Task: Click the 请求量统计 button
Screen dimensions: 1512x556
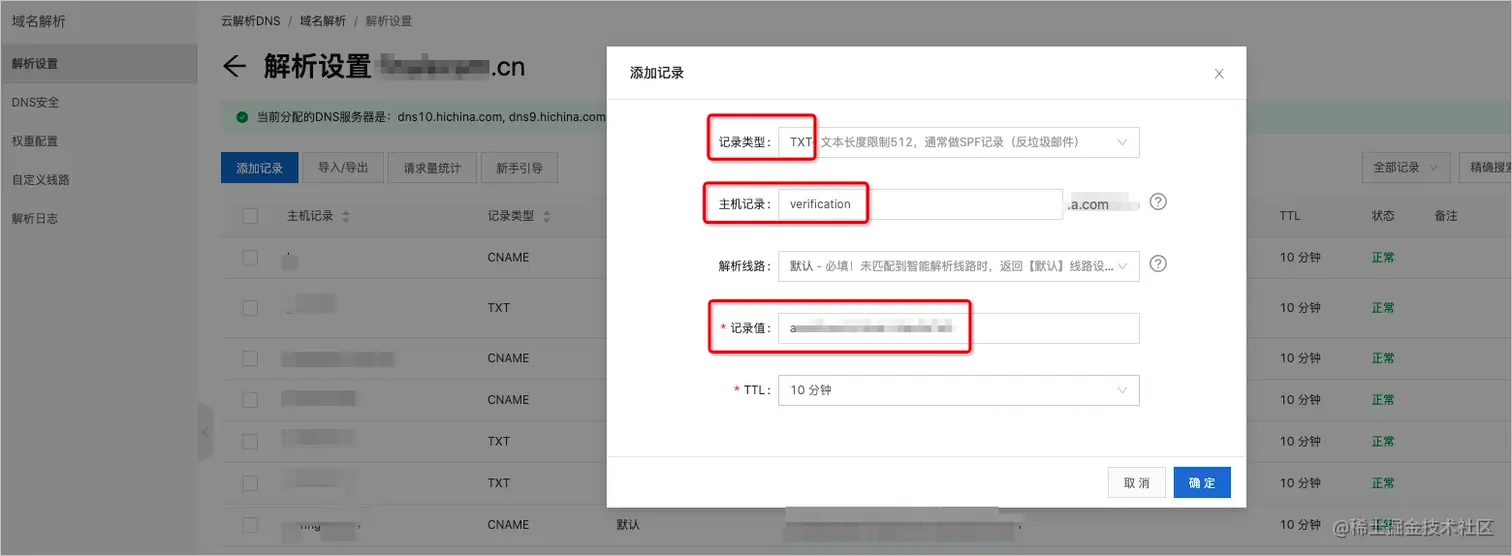Action: pyautogui.click(x=432, y=168)
